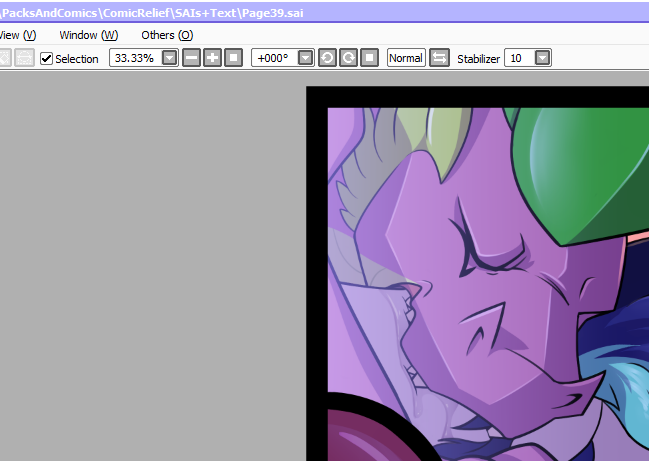
Task: Click the dashed selection icon left of the Selection checkbox
Action: pyautogui.click(x=24, y=58)
